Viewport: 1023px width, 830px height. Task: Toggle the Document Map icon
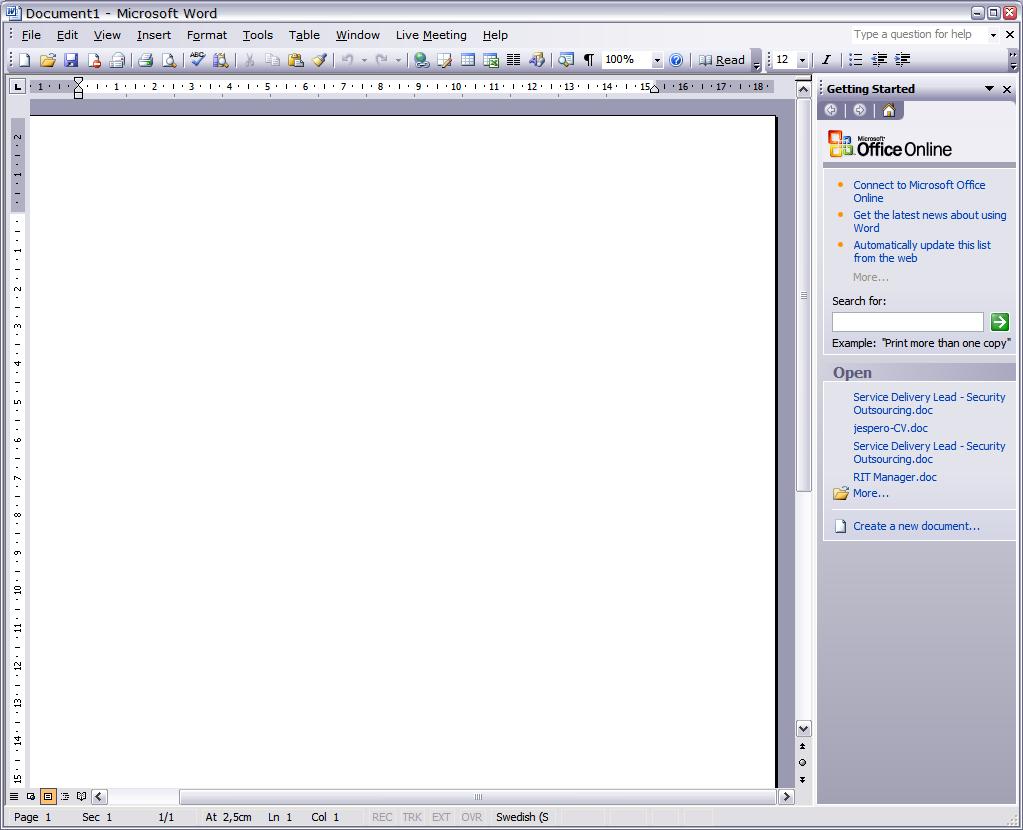(x=566, y=60)
